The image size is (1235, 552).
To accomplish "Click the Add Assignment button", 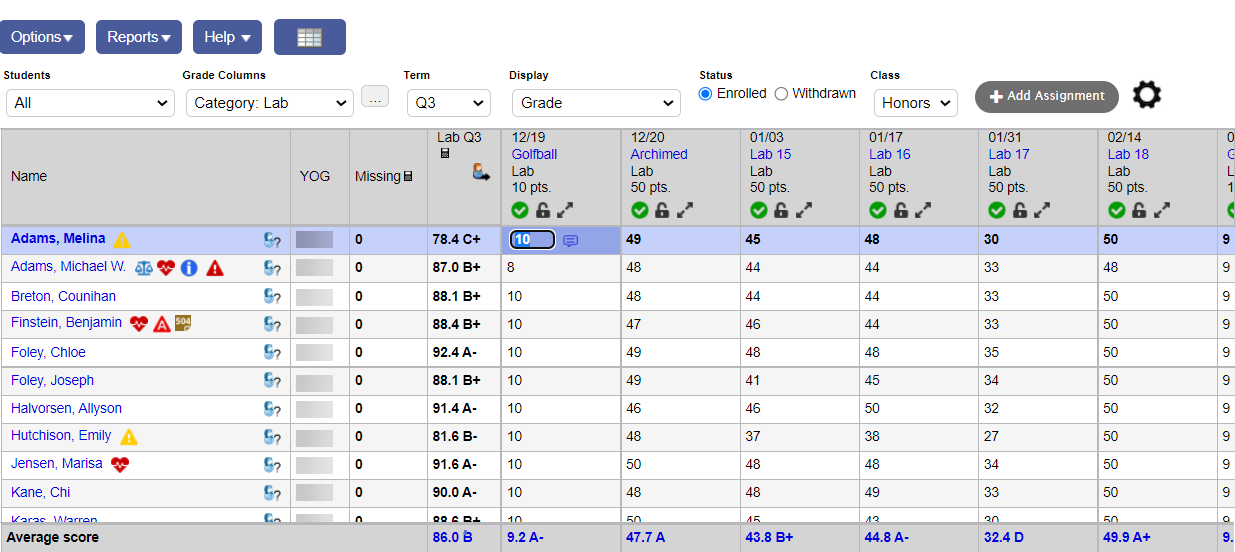I will (x=1046, y=96).
